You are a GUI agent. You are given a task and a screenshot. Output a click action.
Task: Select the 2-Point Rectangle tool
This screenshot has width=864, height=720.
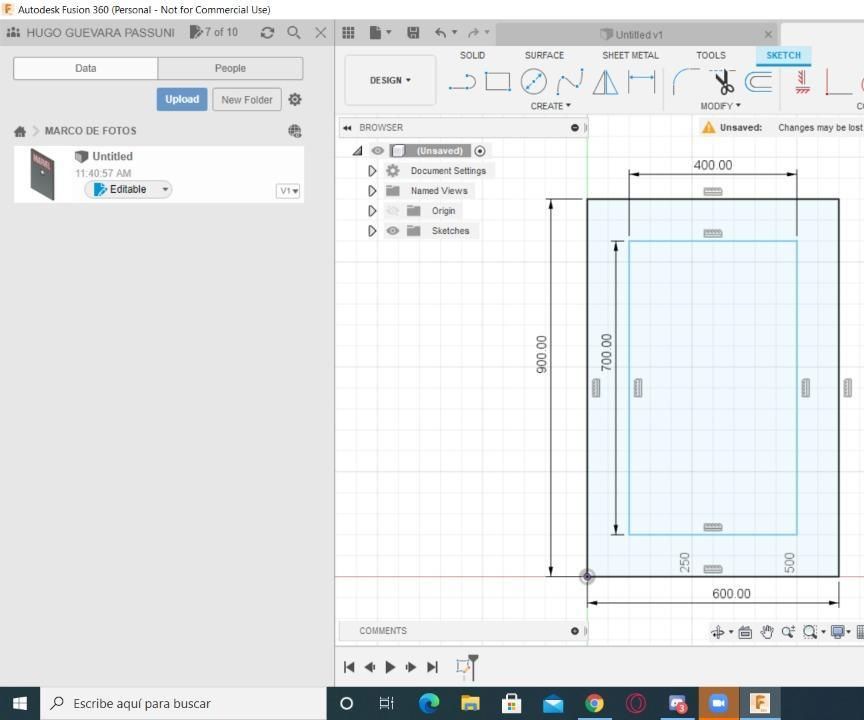497,82
